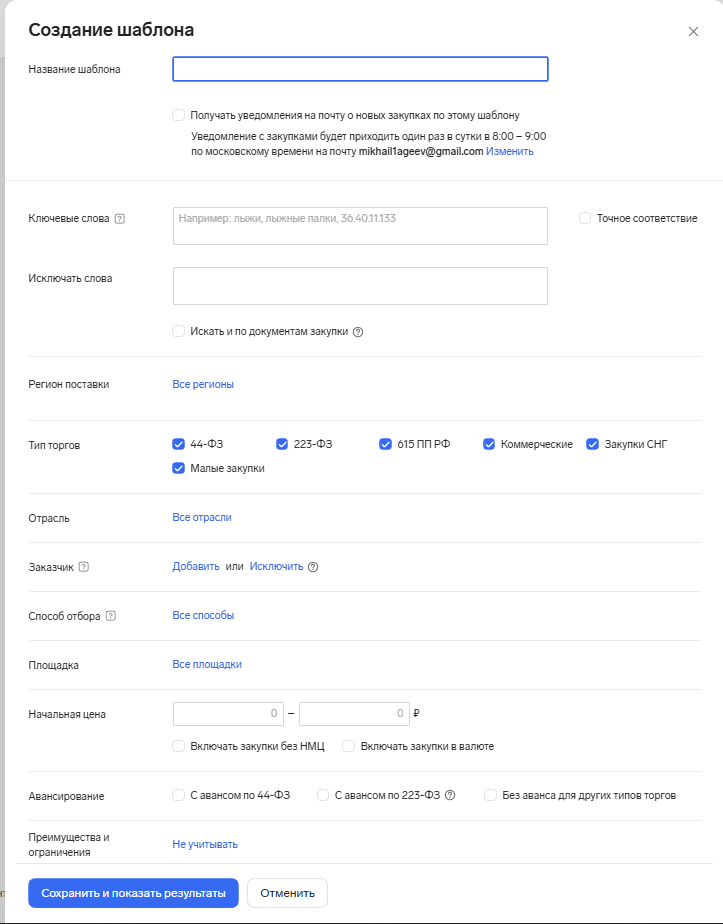Open Все способы selection method list
Viewport: 723px width, 924px height.
click(203, 615)
